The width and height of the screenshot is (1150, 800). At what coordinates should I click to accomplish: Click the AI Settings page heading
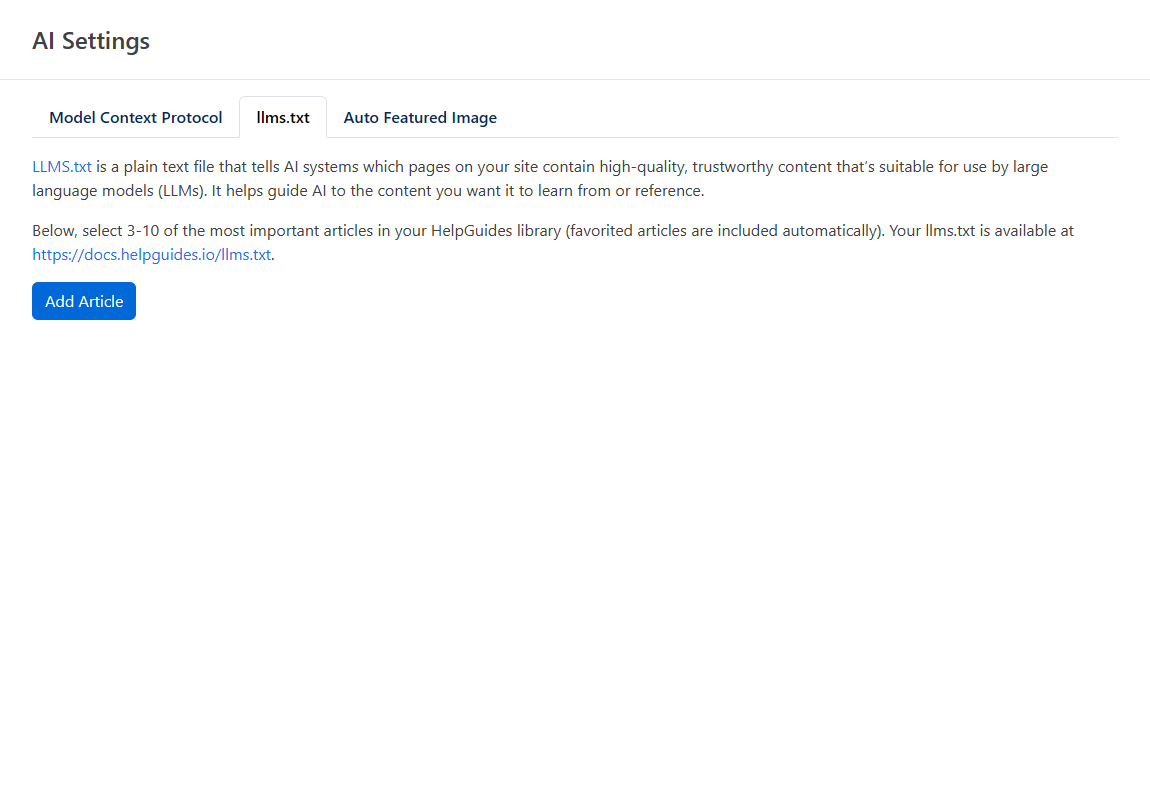coord(91,41)
